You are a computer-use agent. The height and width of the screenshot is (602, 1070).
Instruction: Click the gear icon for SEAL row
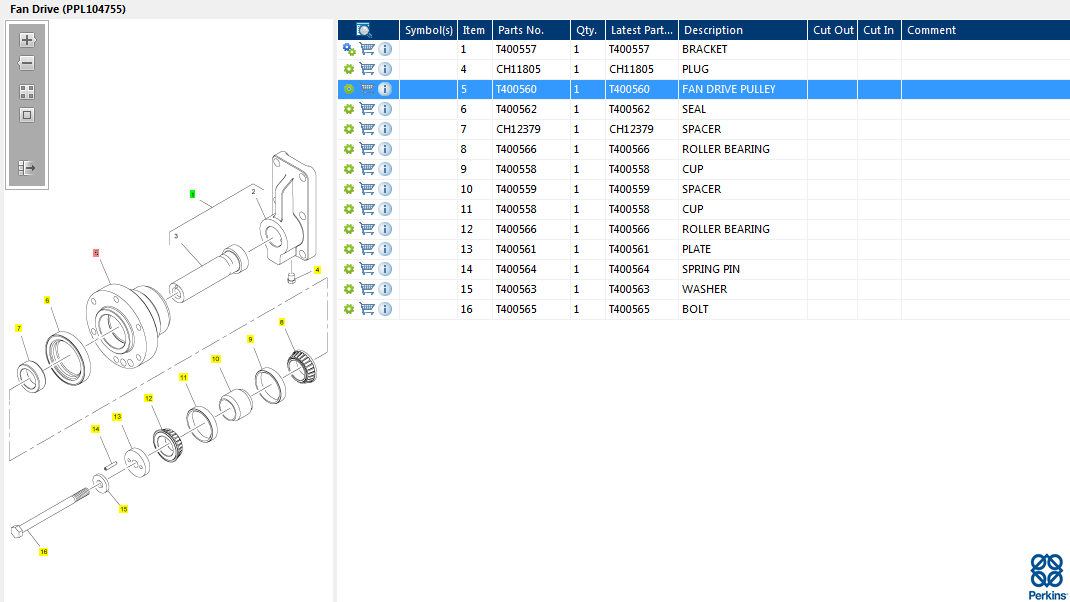point(349,109)
